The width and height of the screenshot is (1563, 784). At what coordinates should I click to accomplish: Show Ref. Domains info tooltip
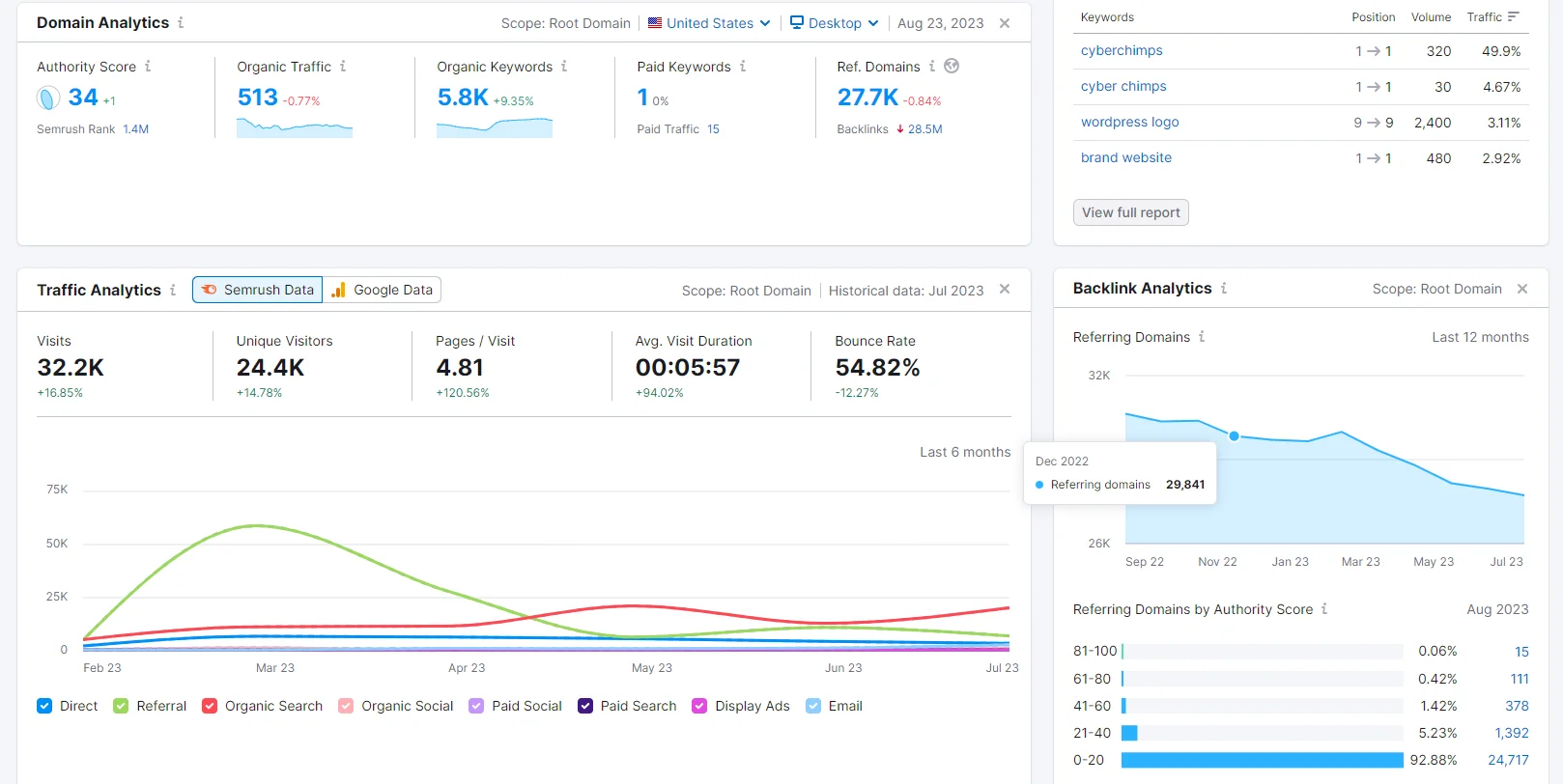[x=932, y=67]
